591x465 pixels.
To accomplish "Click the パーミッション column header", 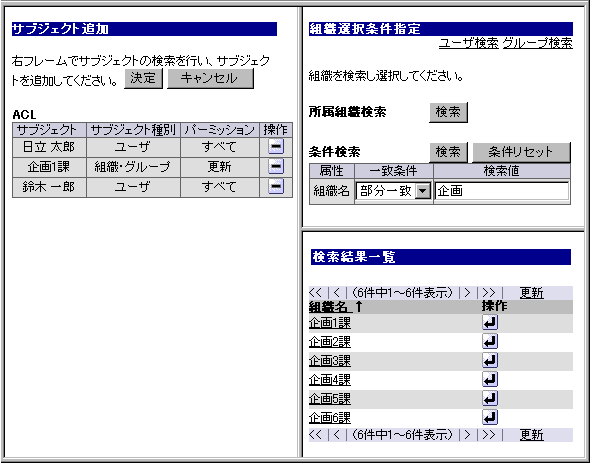I will pyautogui.click(x=220, y=130).
